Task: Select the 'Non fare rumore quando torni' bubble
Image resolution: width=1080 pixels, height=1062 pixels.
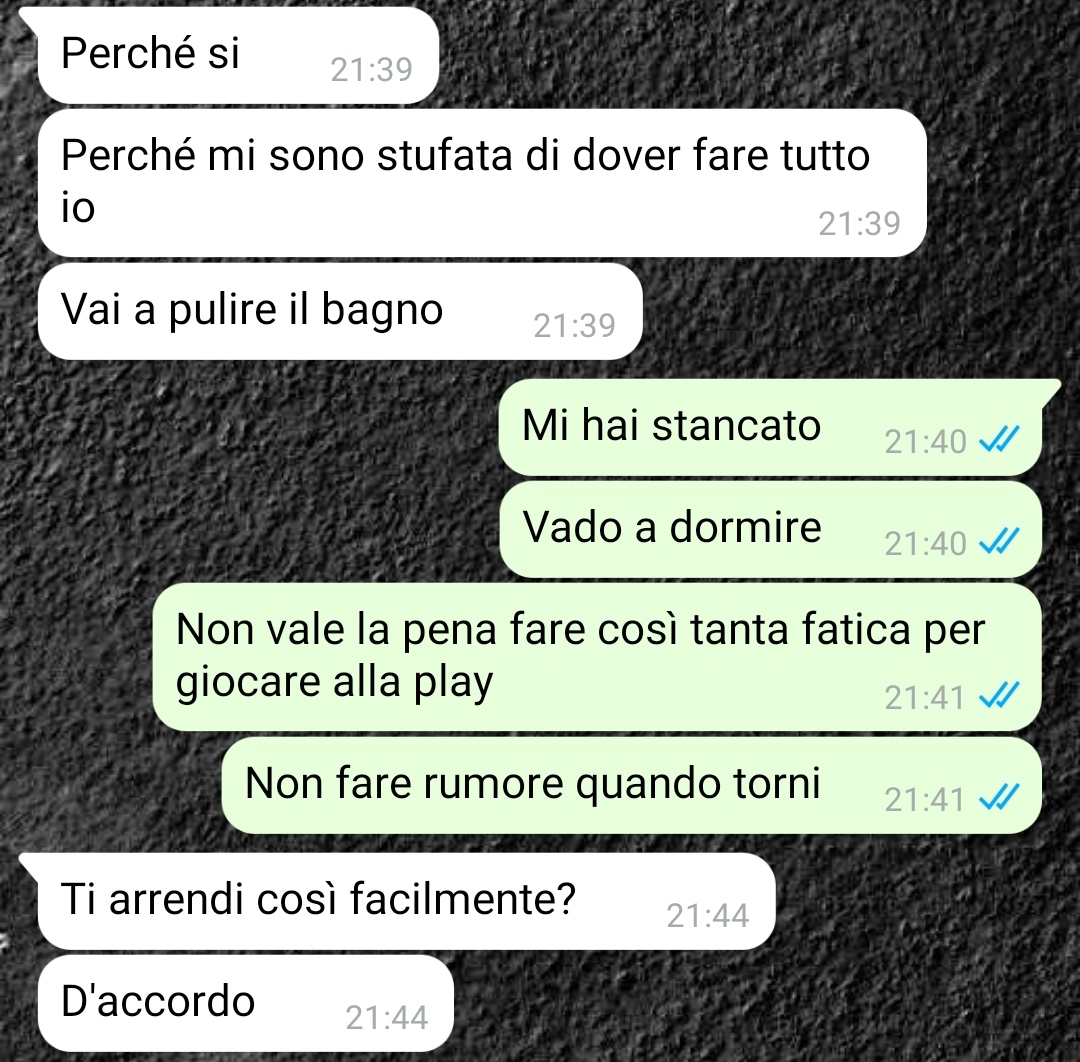Action: [x=631, y=785]
